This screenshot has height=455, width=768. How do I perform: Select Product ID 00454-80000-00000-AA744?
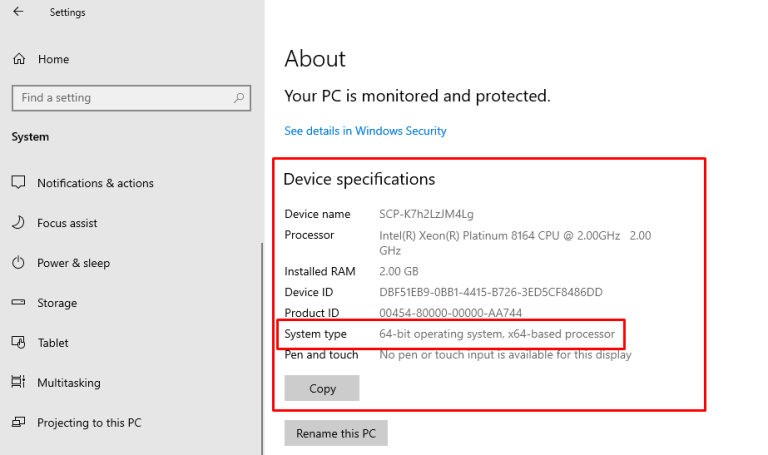click(451, 313)
